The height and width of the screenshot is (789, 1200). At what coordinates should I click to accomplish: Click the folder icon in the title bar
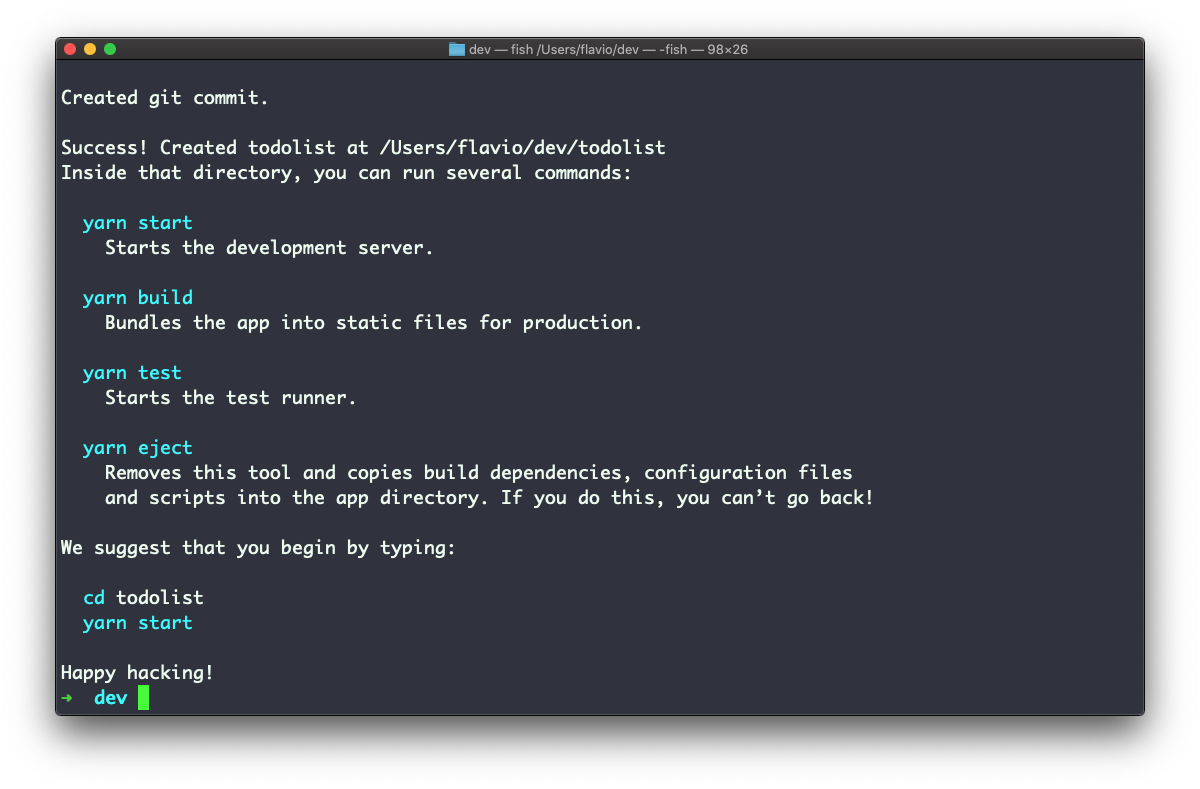(457, 49)
